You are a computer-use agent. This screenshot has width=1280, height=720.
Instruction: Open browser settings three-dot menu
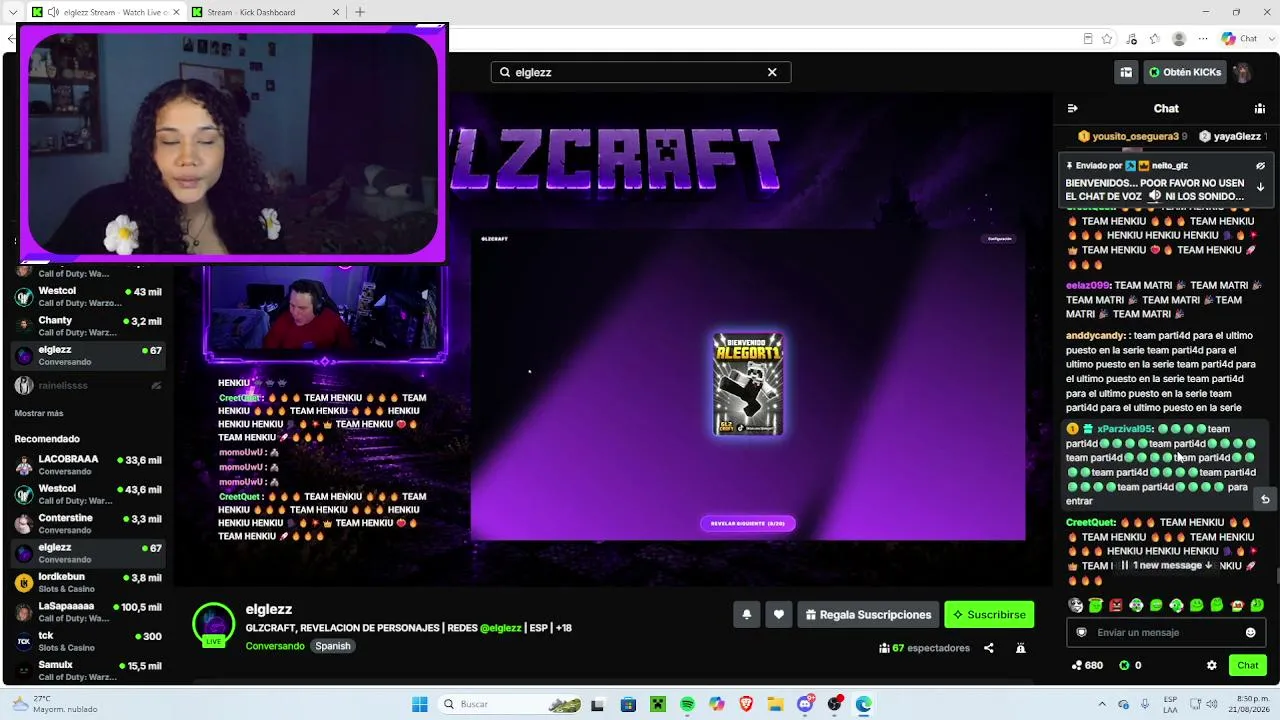1204,39
